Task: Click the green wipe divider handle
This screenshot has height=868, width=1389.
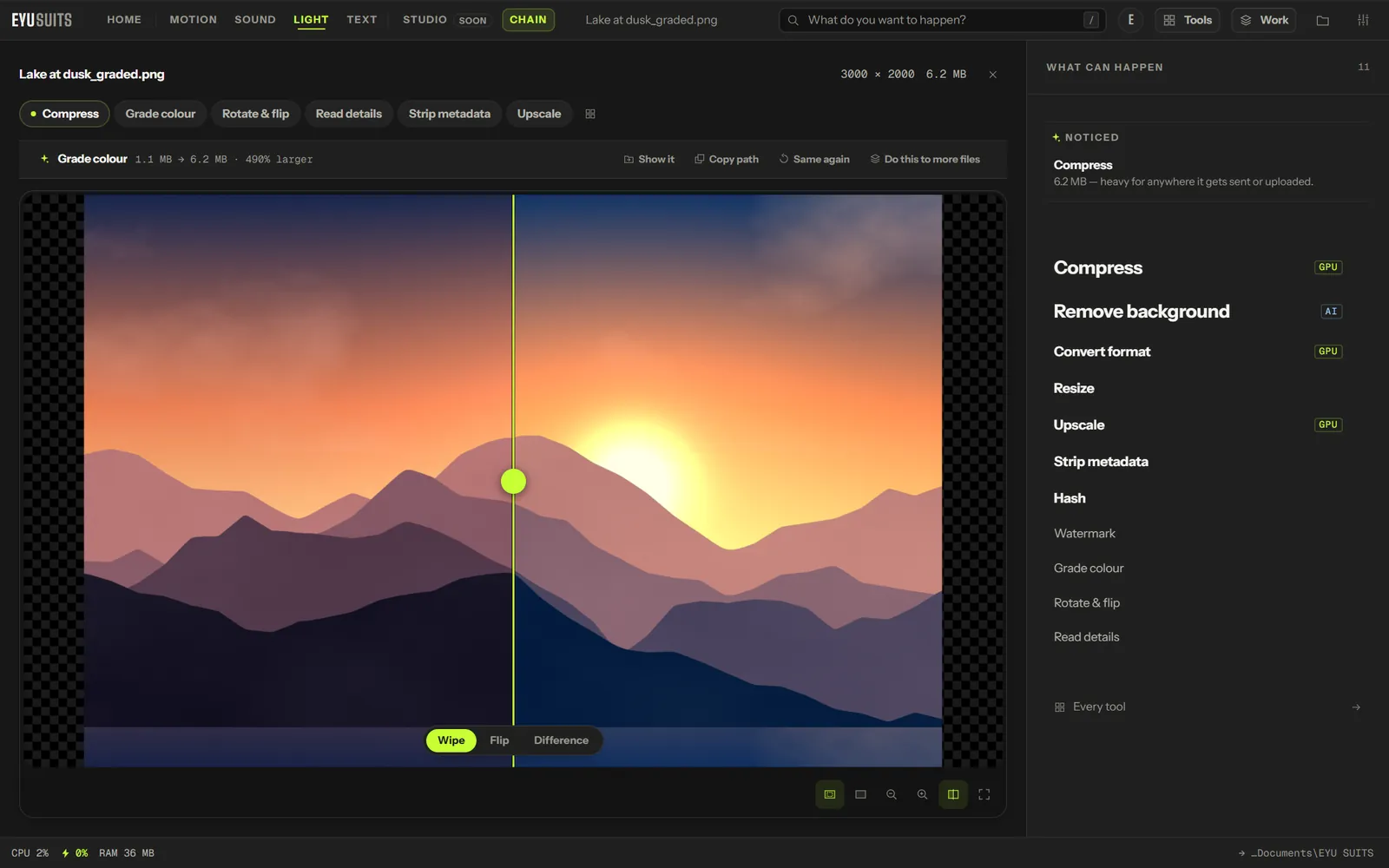Action: [513, 481]
